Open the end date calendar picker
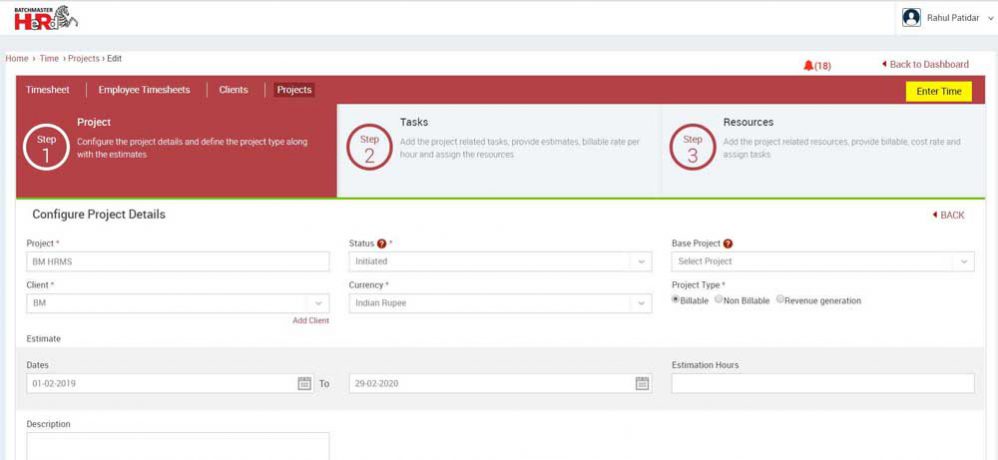Screen dimensions: 998x460 coord(642,383)
